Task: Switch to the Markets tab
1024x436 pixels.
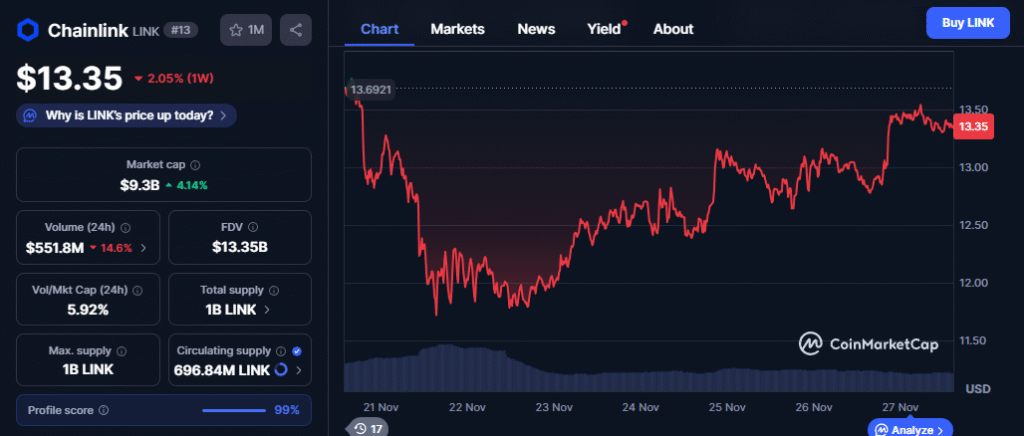Action: pos(457,29)
